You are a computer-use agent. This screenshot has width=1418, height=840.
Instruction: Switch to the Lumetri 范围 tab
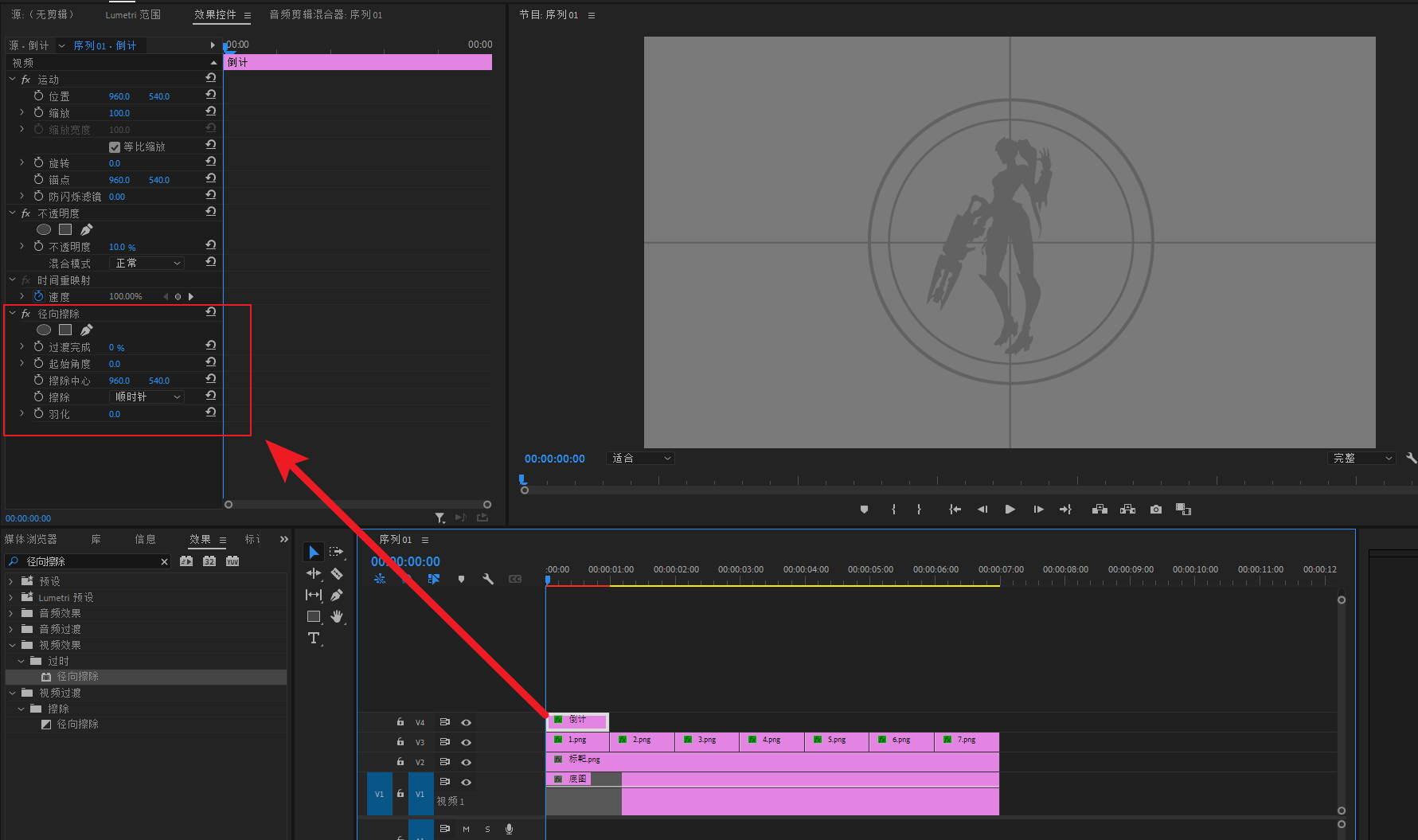(133, 14)
